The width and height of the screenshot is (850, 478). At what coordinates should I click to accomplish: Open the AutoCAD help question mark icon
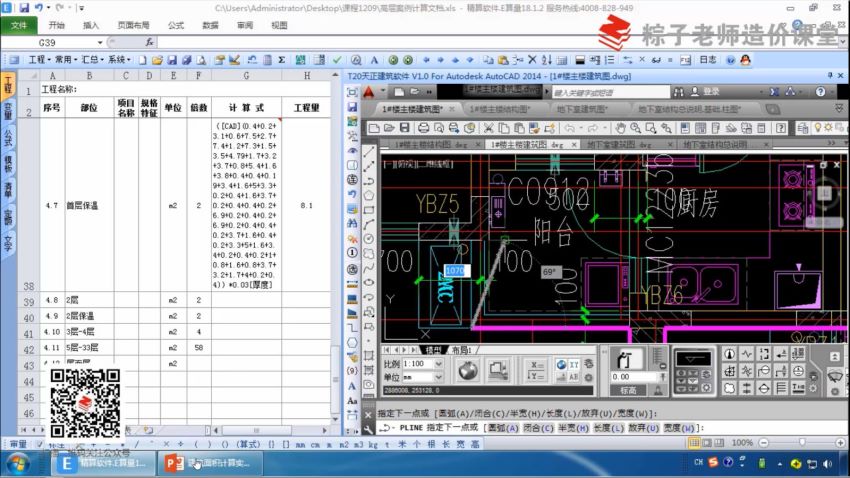click(820, 92)
